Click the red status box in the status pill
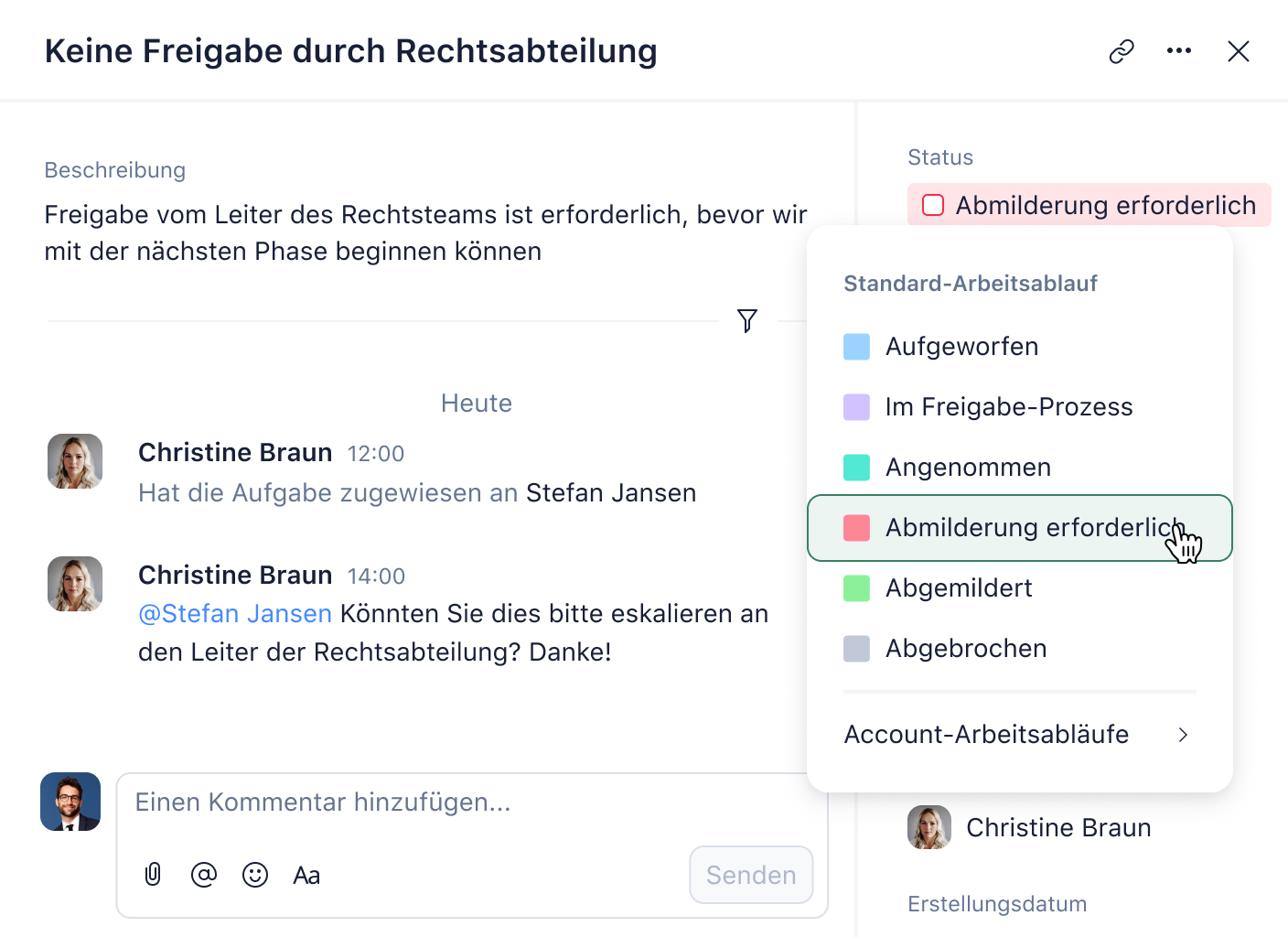This screenshot has height=937, width=1288. pyautogui.click(x=933, y=205)
